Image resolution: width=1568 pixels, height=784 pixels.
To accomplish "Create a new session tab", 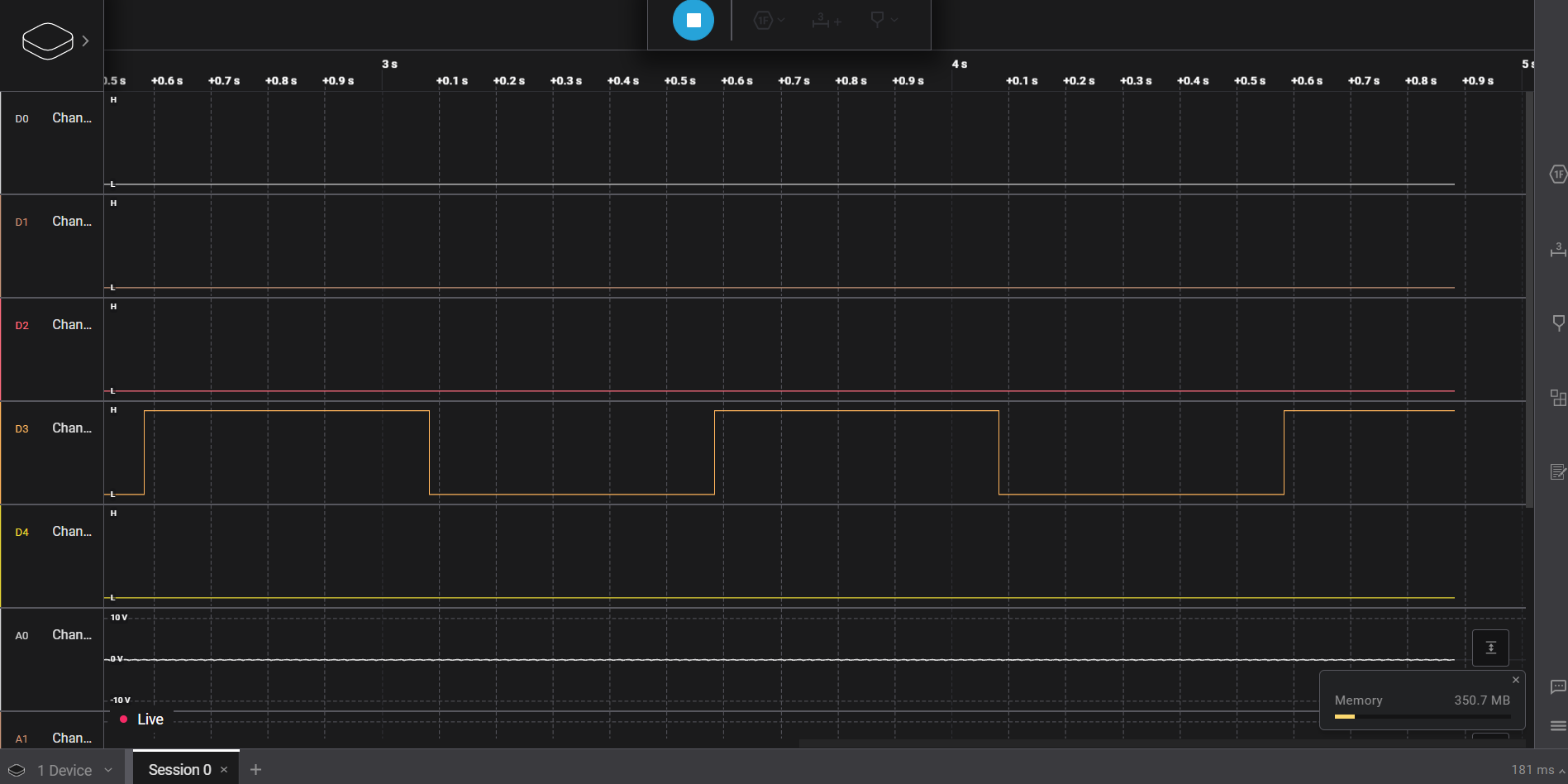I will pos(255,769).
